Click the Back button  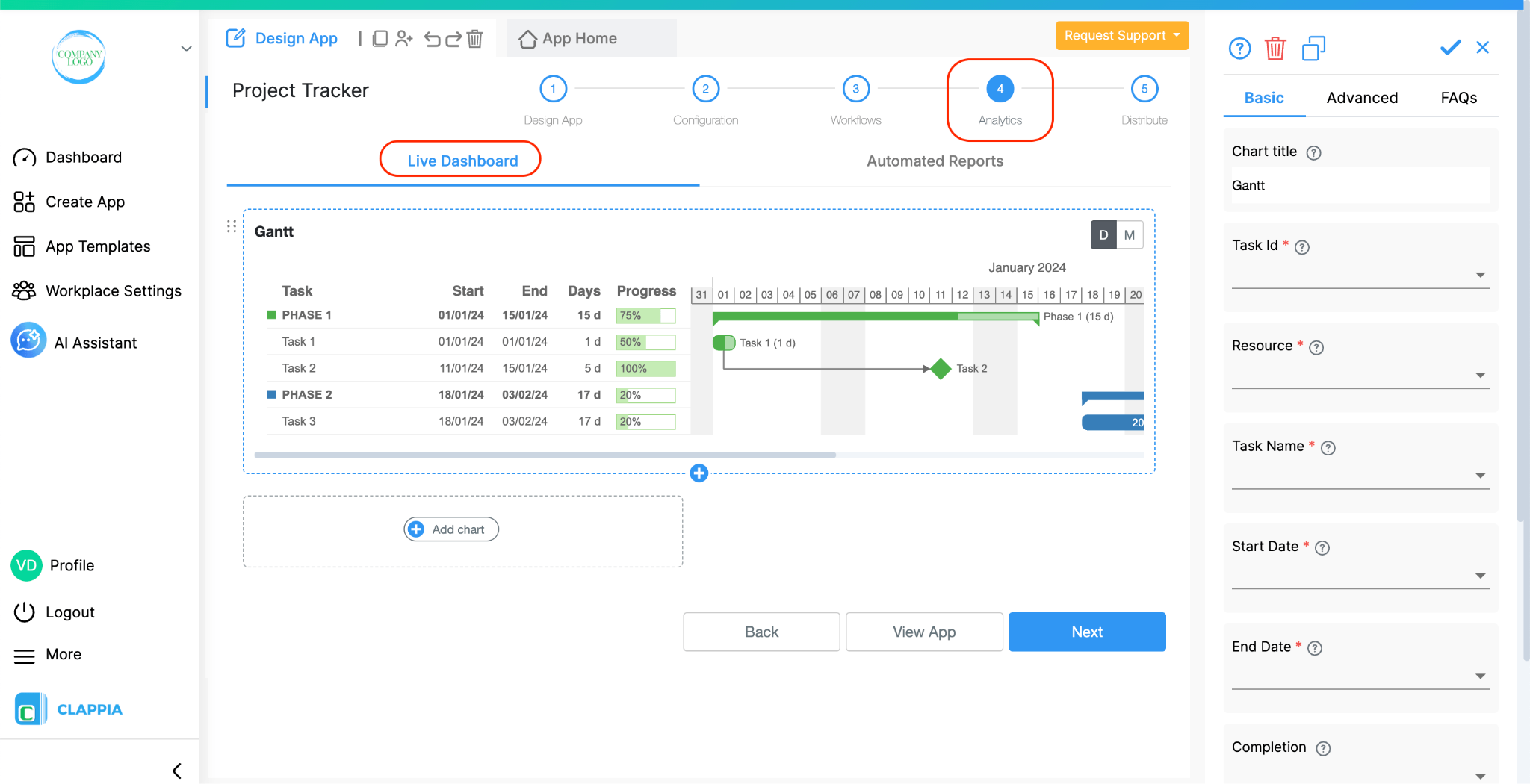coord(761,632)
